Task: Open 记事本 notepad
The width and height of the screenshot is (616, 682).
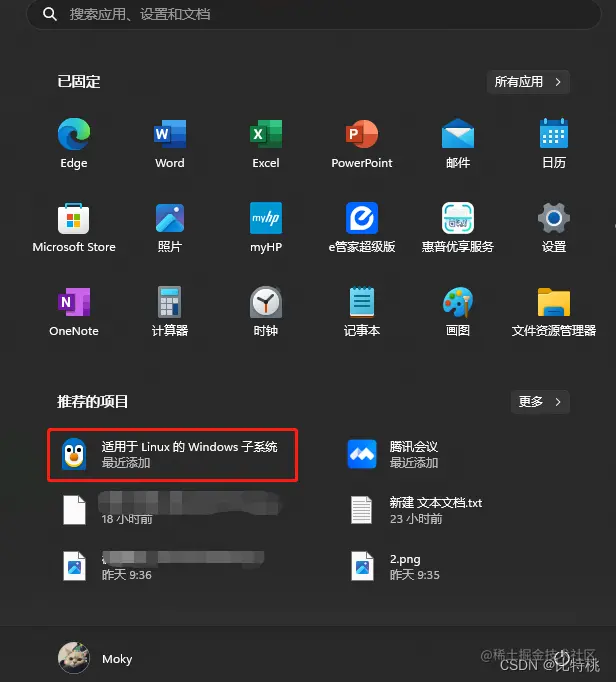Action: pos(362,312)
